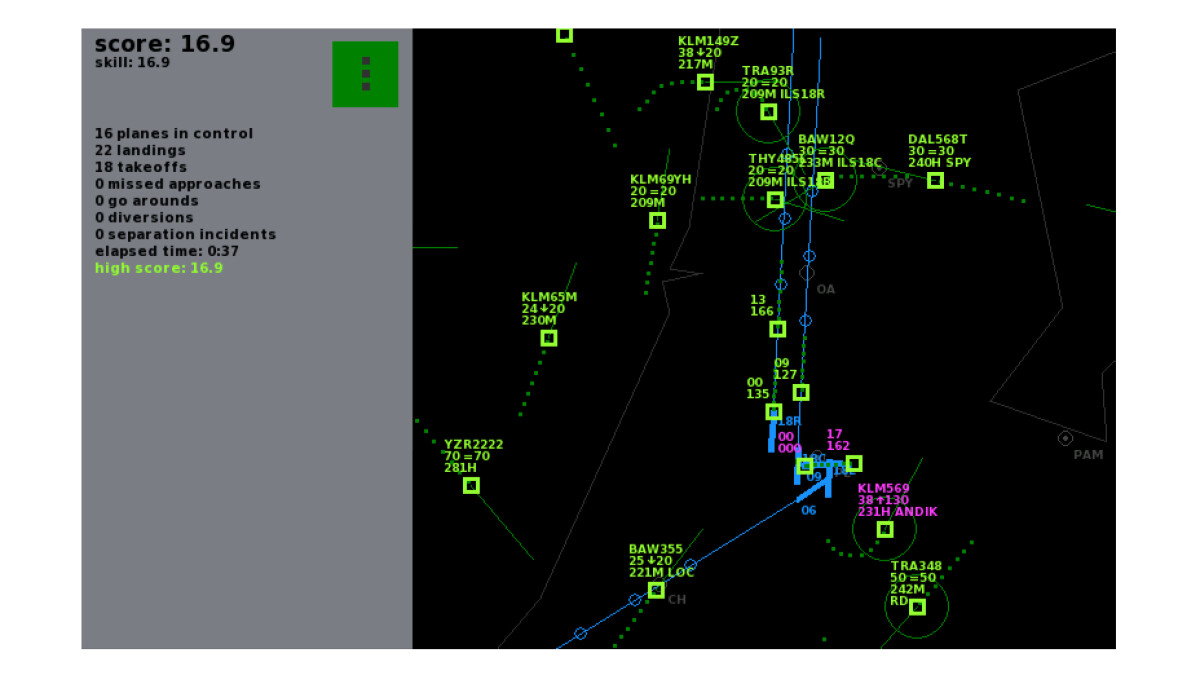Screen dimensions: 1200x675
Task: Select the DAL568T aircraft near SPY
Action: pos(935,181)
